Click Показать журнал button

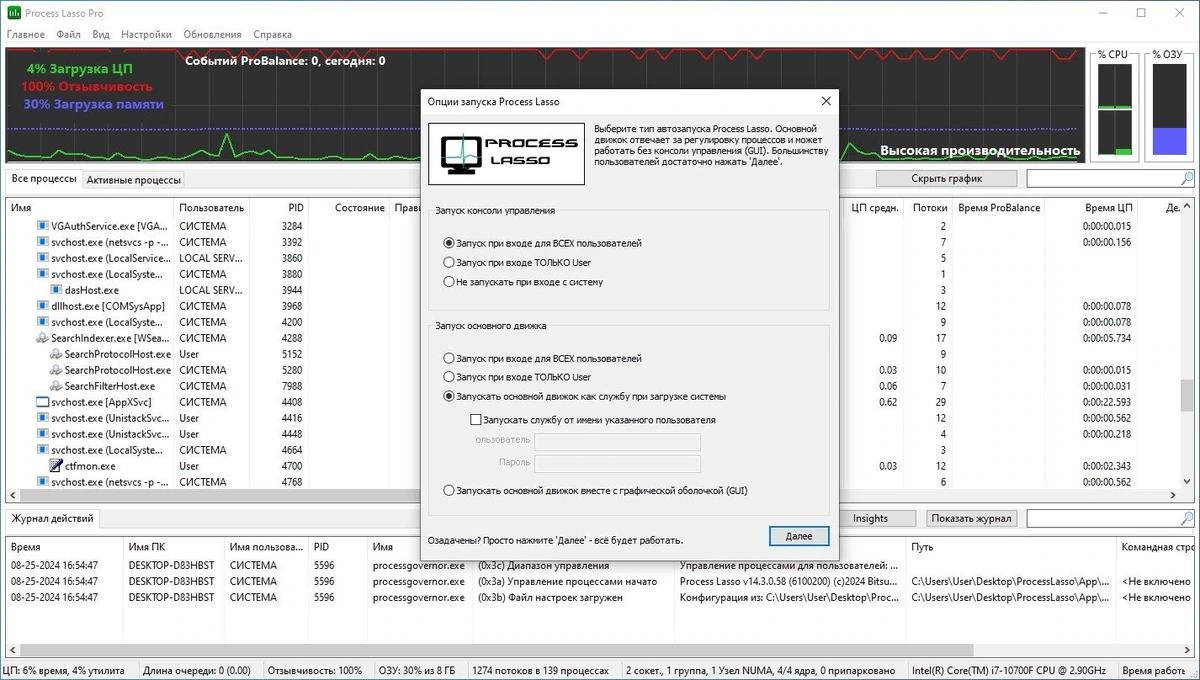click(972, 518)
